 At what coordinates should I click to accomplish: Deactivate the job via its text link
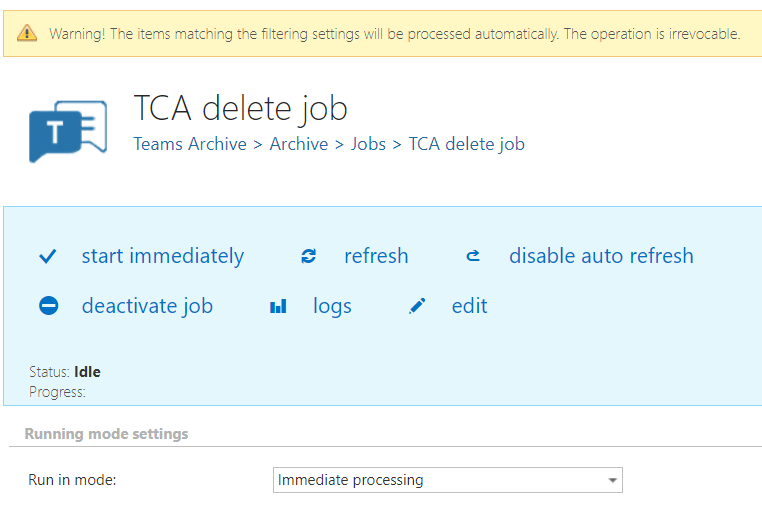coord(147,306)
